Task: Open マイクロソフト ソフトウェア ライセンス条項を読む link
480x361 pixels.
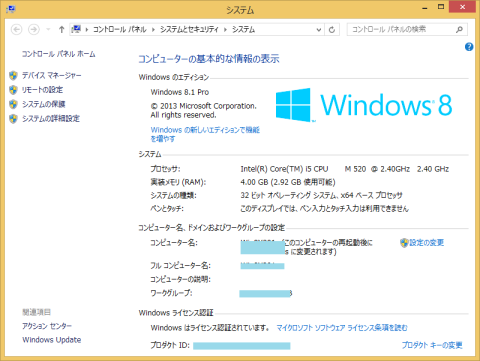Action: (342, 328)
